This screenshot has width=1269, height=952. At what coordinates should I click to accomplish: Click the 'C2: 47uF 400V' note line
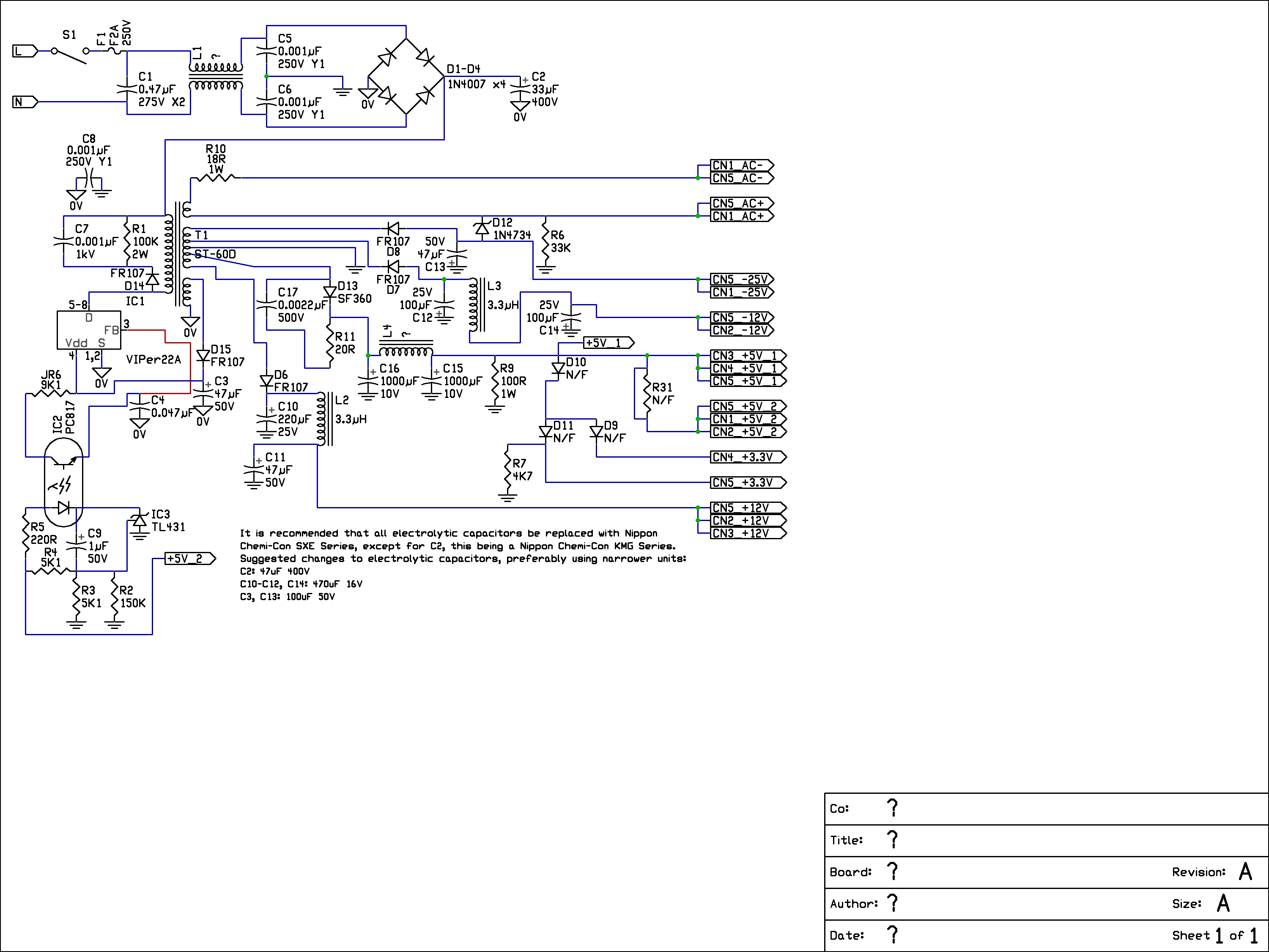coord(275,571)
